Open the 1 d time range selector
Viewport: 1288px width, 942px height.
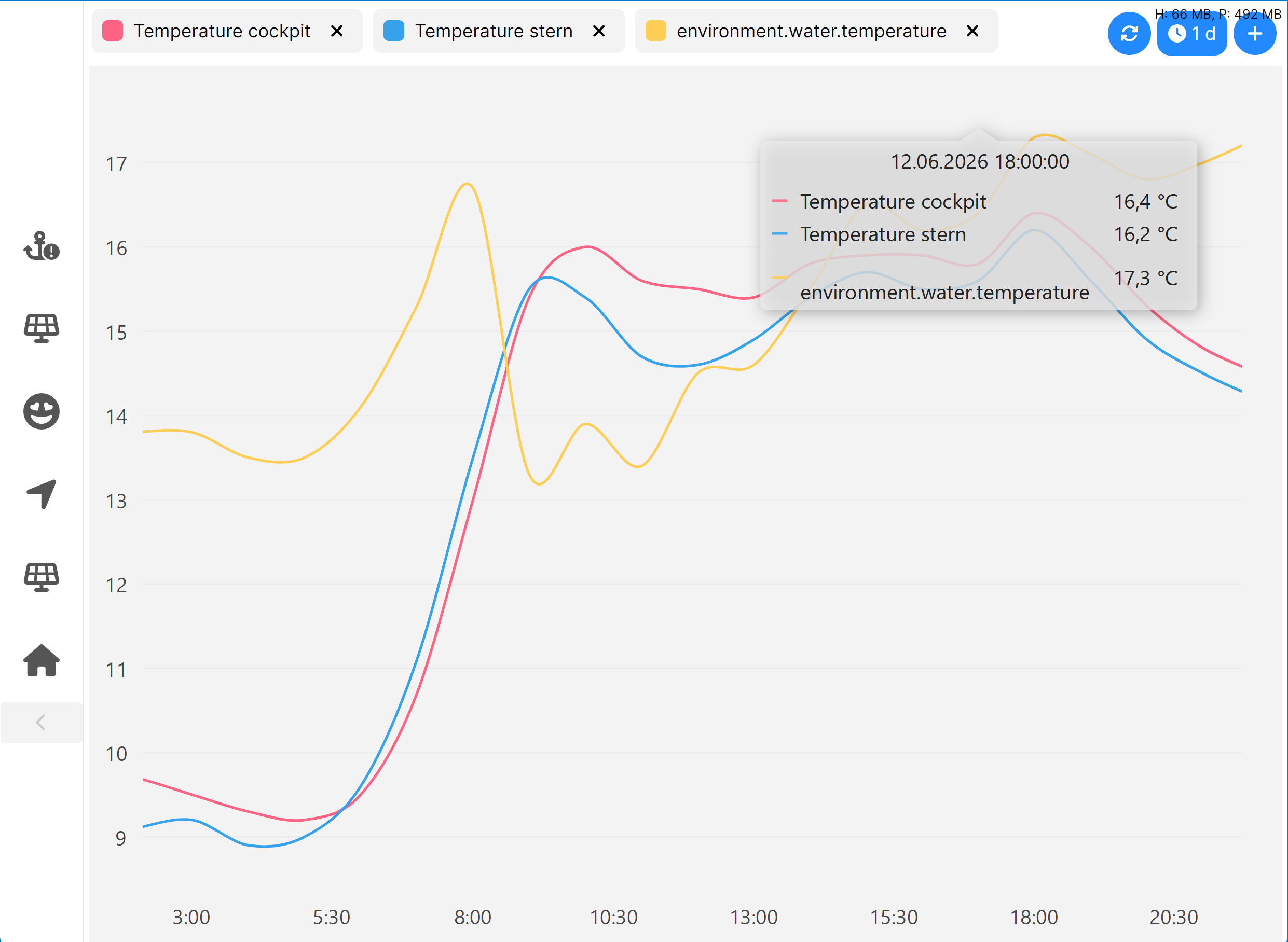coord(1191,34)
